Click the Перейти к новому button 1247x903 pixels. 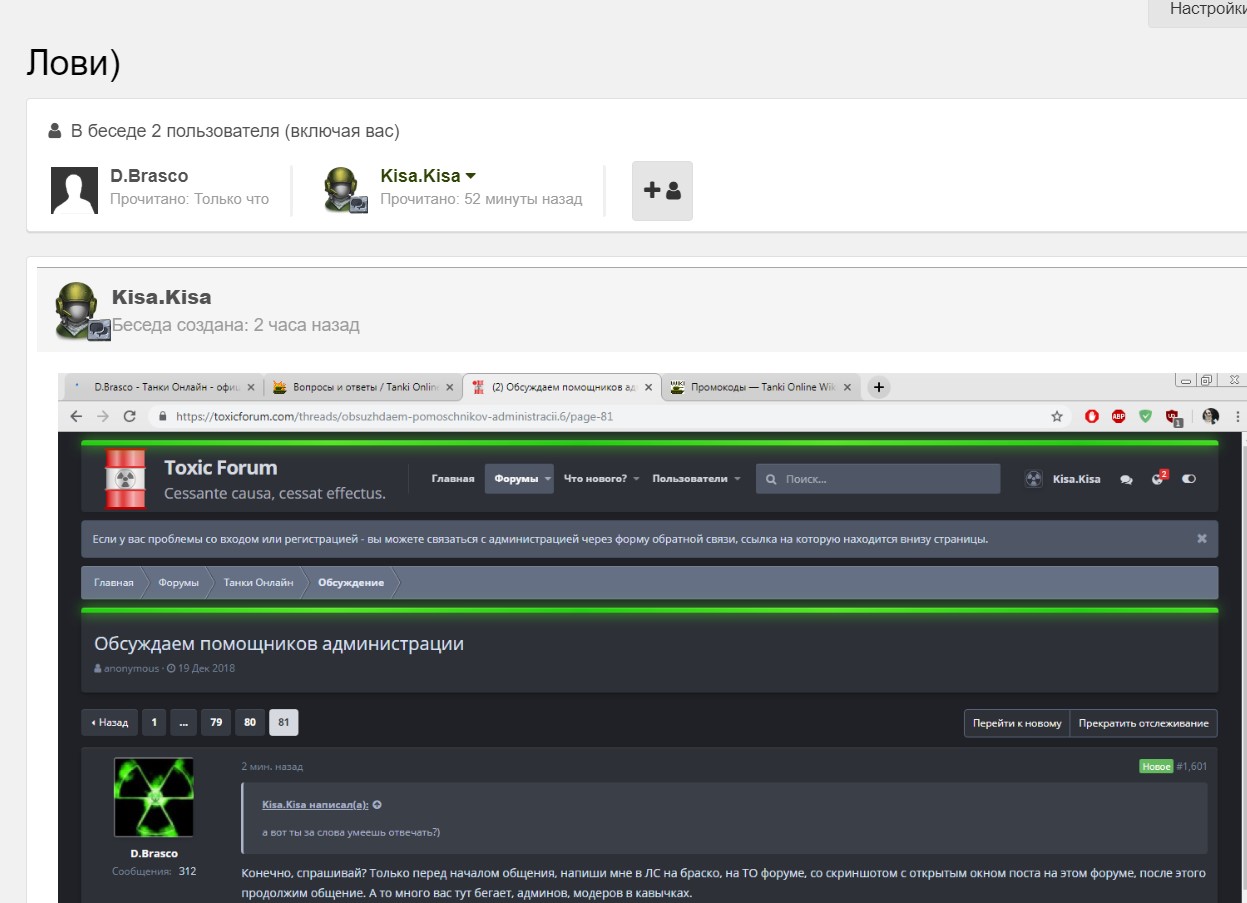[1017, 723]
